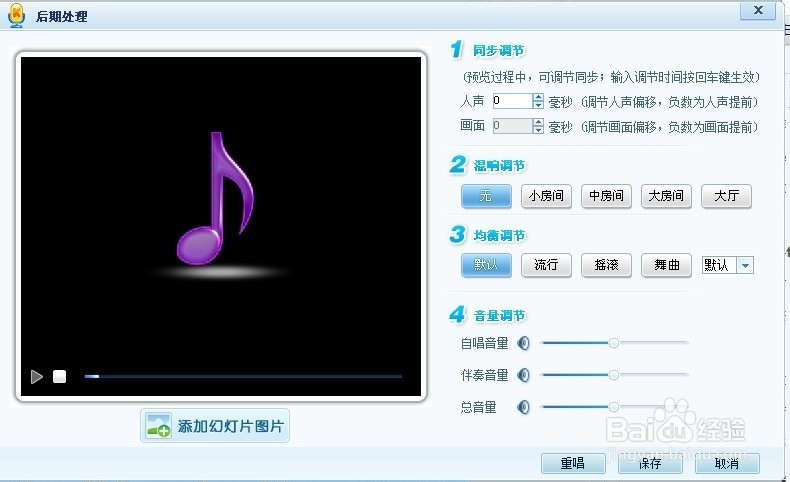Click the 添加幻灯片图片 button
Viewport: 790px width, 482px height.
[x=215, y=426]
